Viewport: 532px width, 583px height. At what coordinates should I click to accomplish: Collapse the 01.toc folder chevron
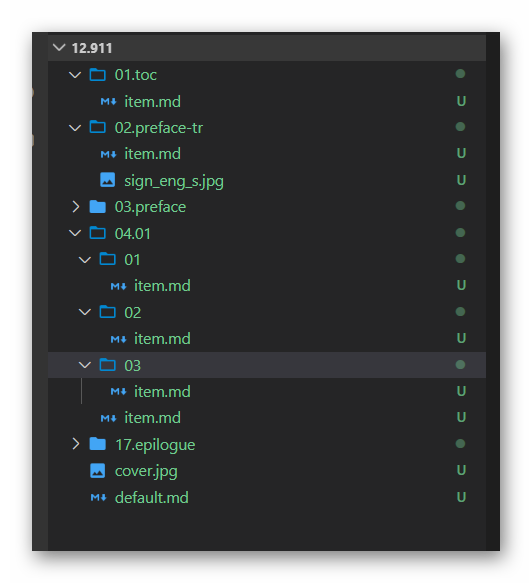(x=75, y=75)
